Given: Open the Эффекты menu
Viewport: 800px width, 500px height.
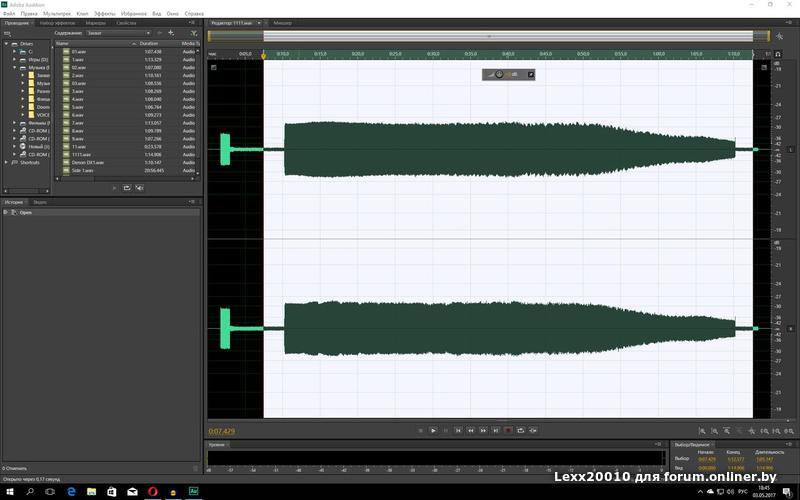Looking at the screenshot, I should pyautogui.click(x=105, y=14).
